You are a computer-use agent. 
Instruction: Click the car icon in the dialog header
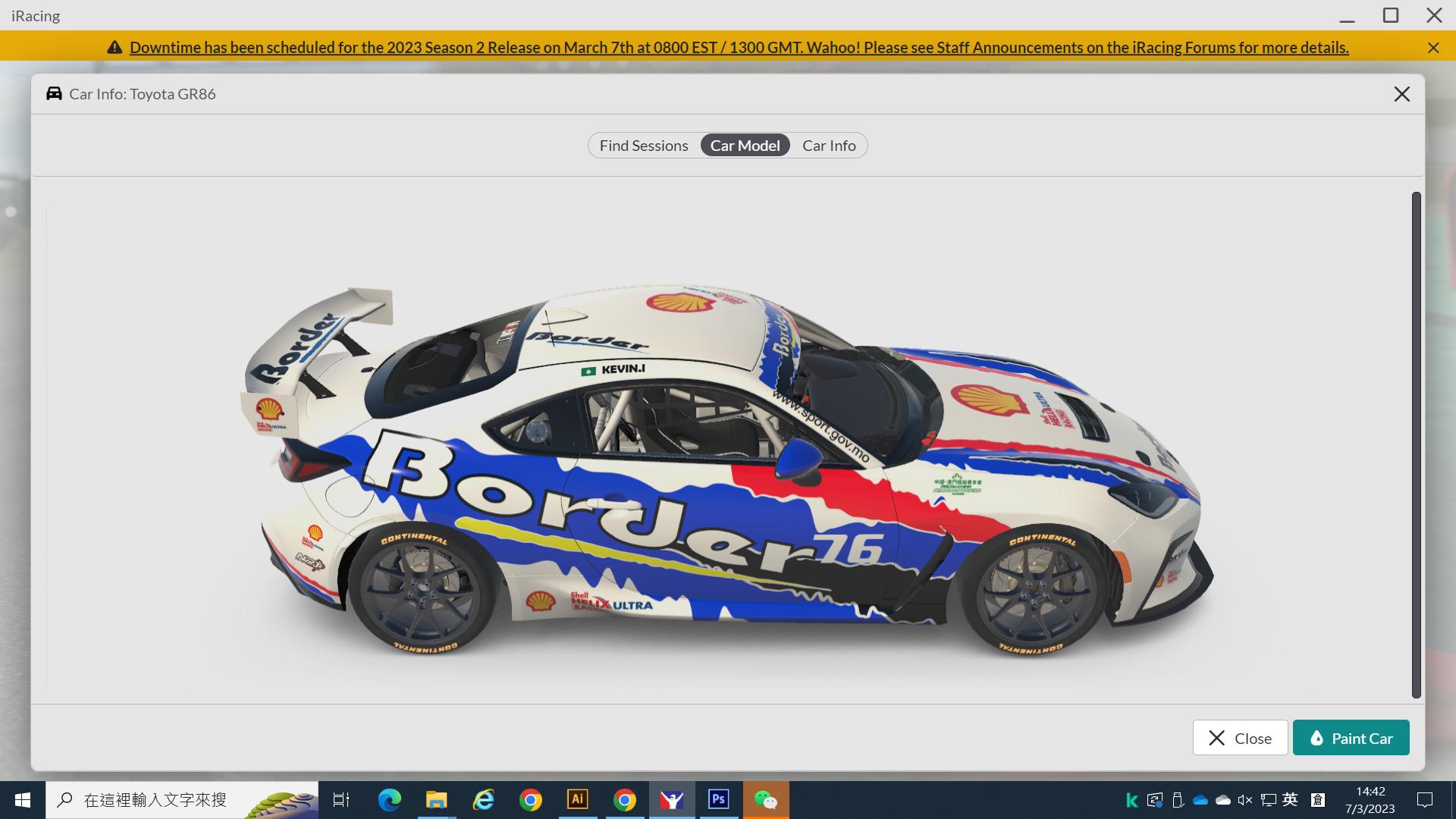tap(53, 93)
